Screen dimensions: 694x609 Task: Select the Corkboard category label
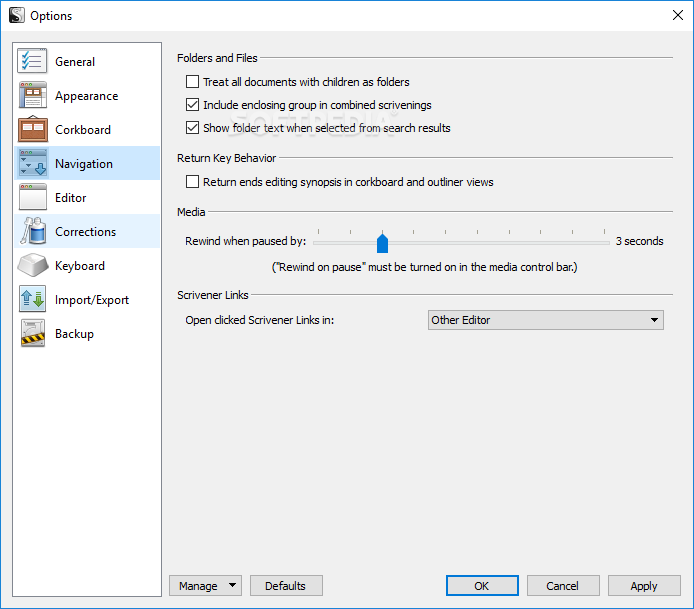(x=83, y=130)
